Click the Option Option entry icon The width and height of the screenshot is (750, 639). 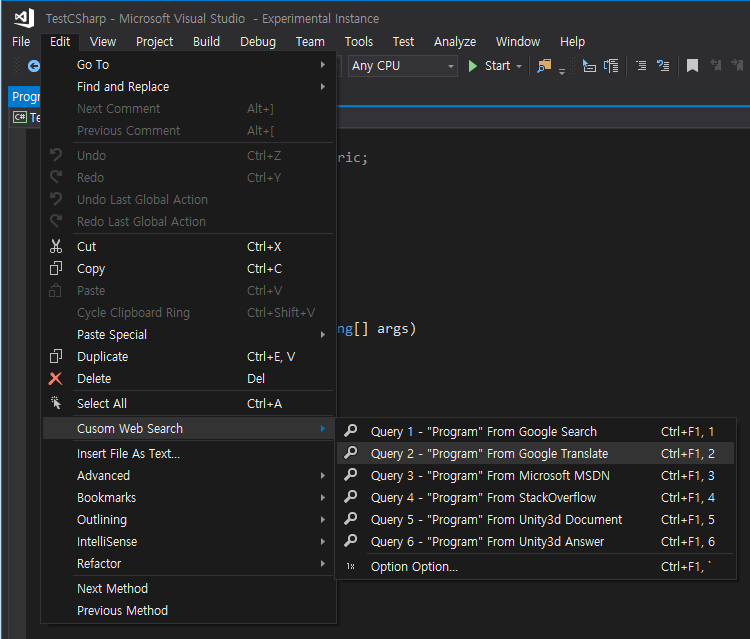(x=351, y=566)
